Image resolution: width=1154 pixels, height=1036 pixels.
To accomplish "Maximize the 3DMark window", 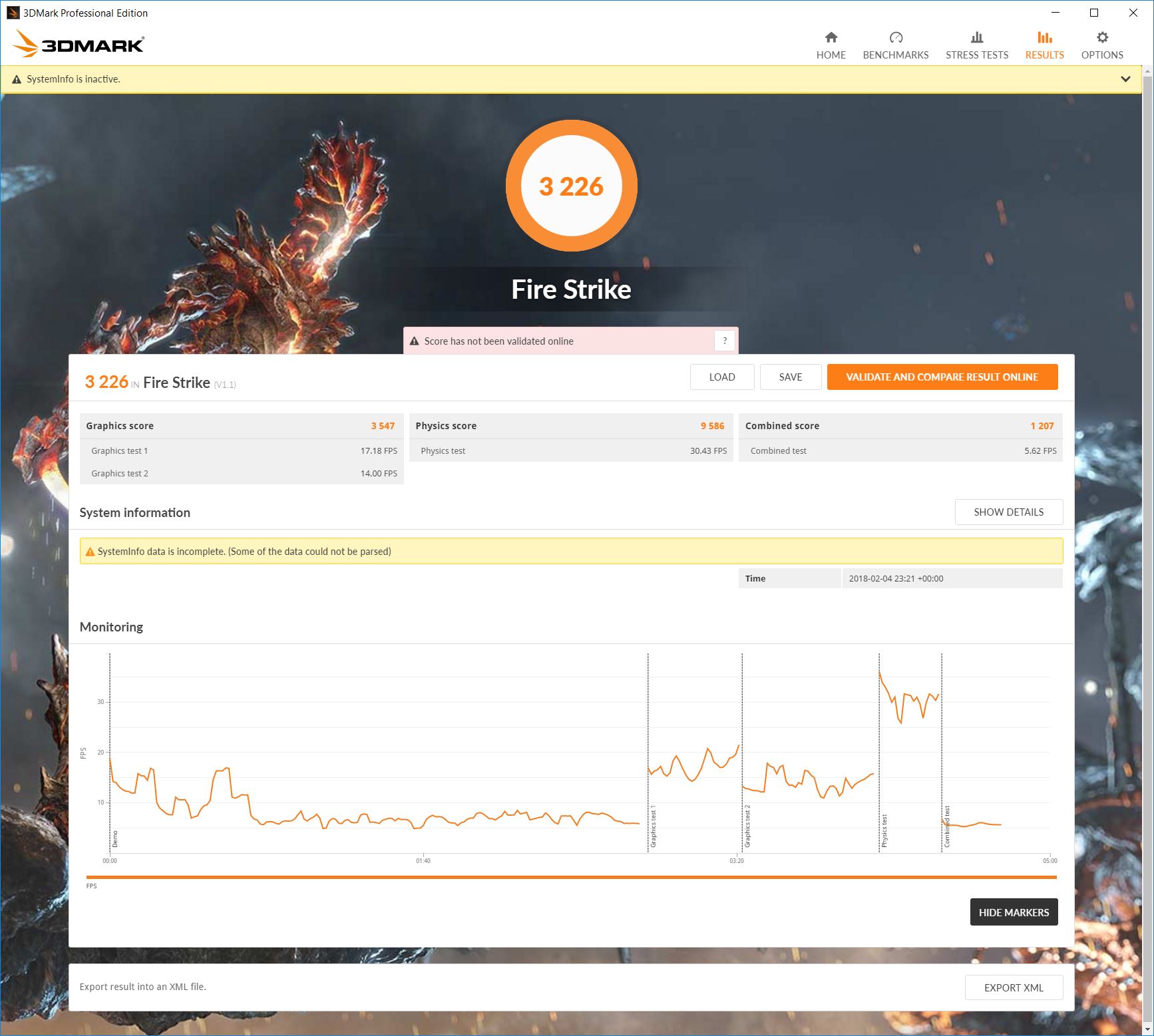I will coord(1093,13).
